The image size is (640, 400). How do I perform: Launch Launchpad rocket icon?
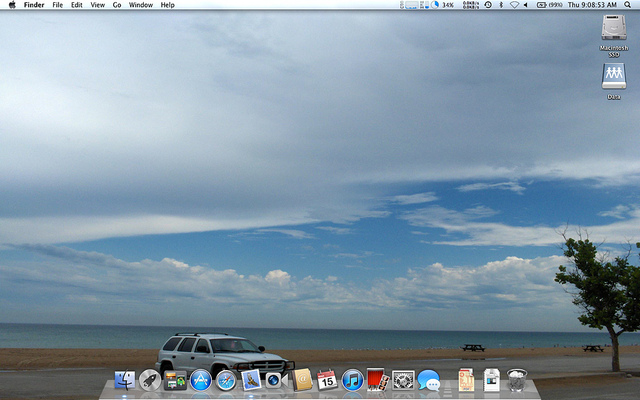coord(150,380)
